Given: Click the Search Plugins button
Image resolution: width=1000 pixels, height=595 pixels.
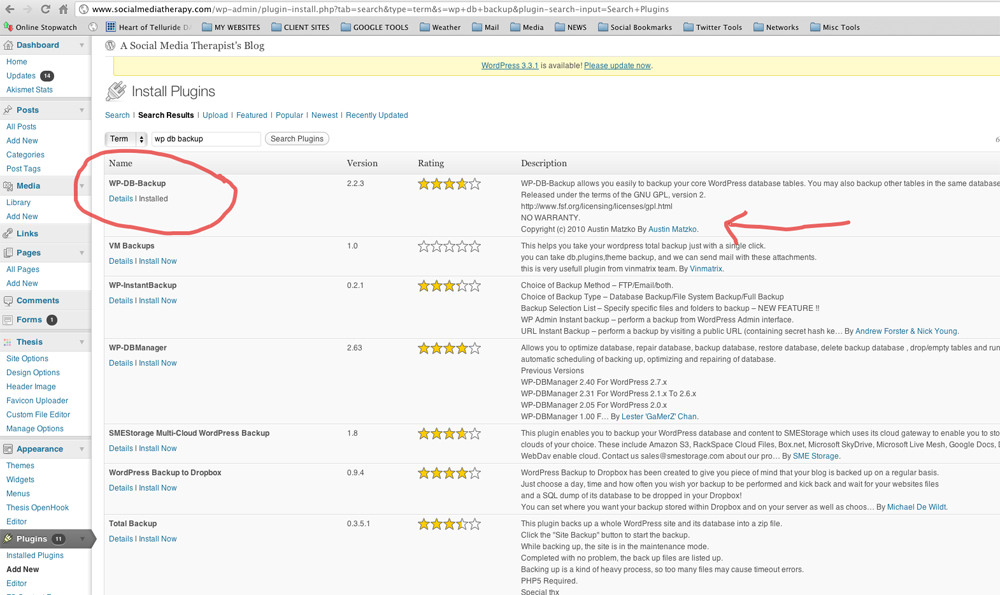Looking at the screenshot, I should (297, 139).
